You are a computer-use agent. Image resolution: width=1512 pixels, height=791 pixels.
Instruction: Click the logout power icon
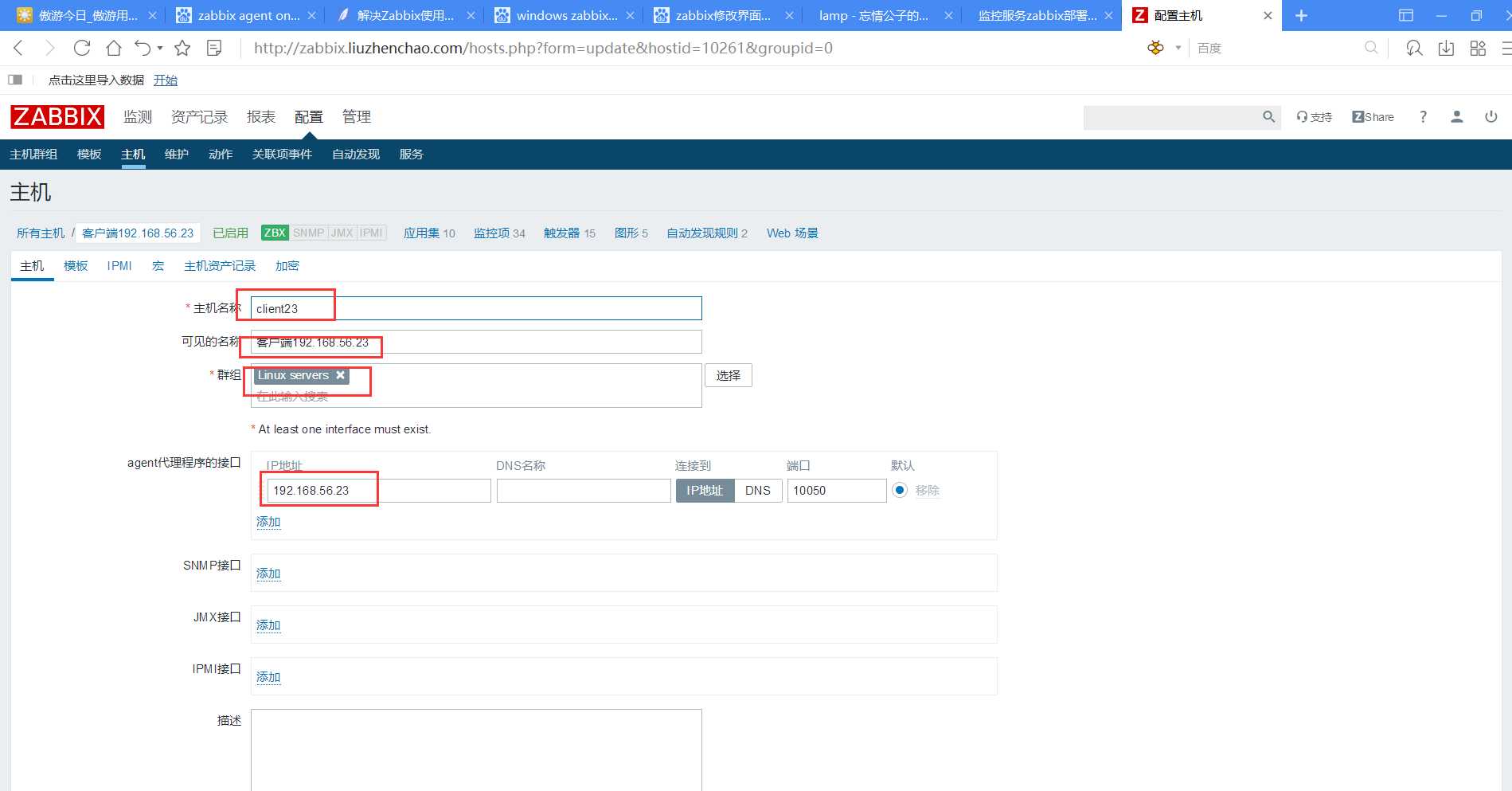tap(1491, 117)
